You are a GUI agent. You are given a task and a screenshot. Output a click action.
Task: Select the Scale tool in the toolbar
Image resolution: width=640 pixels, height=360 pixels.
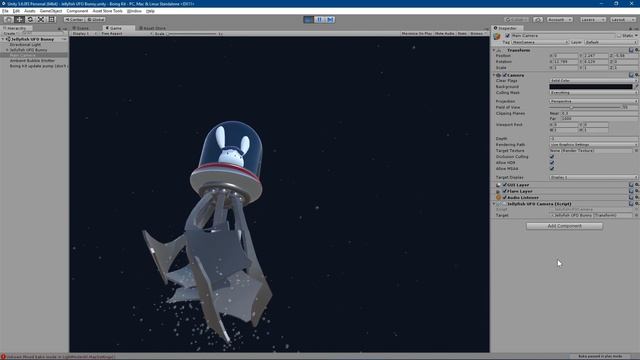point(41,19)
